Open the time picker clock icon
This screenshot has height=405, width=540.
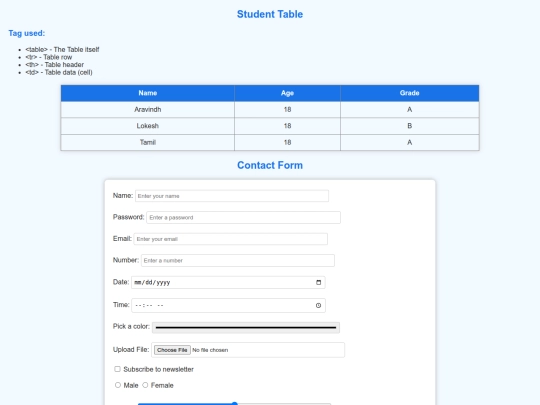[319, 305]
